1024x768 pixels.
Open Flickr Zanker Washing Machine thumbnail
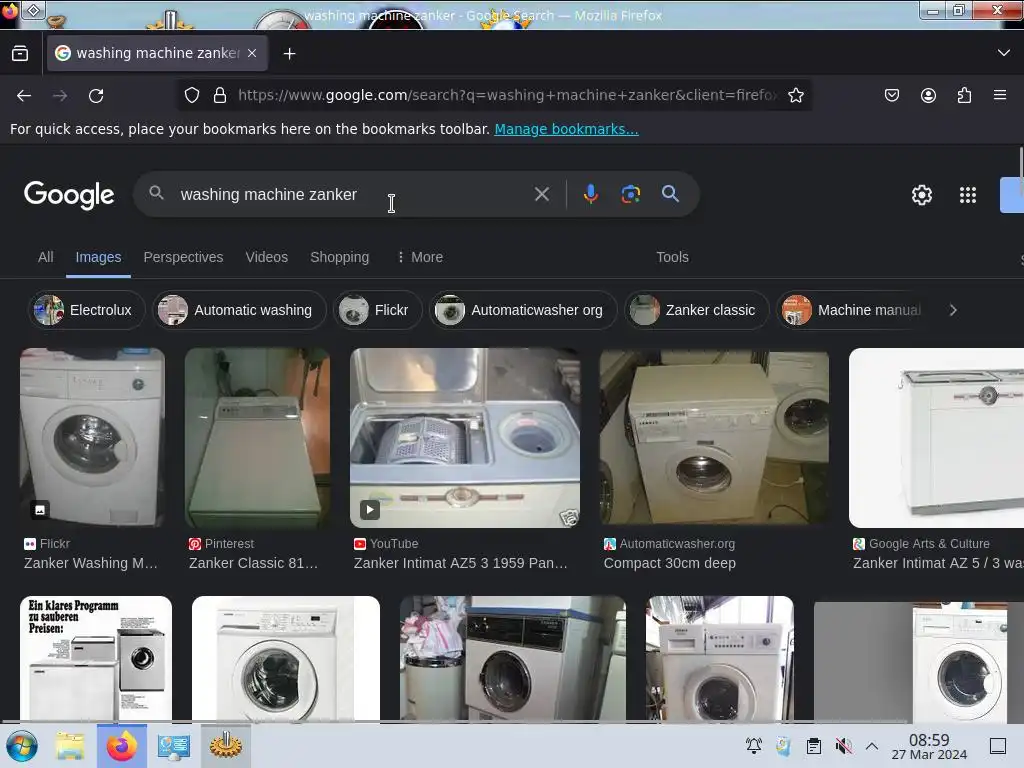pos(92,438)
